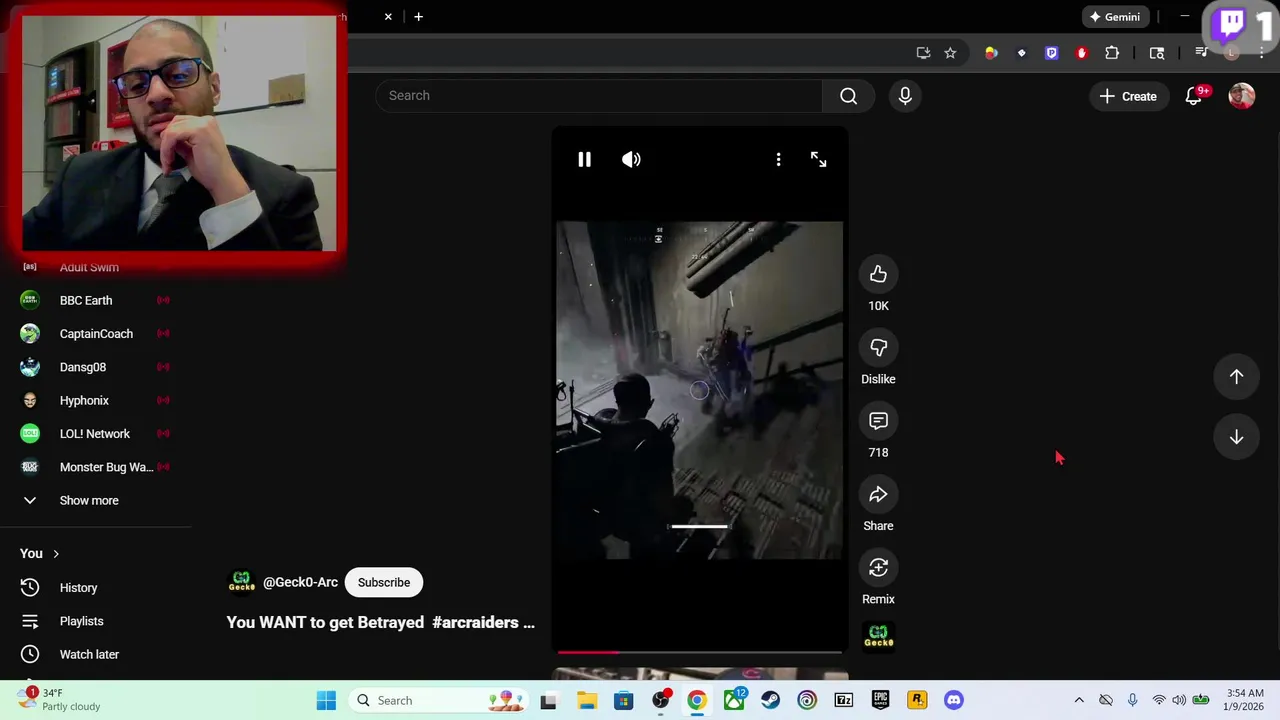Open Steam from the taskbar

[x=770, y=700]
